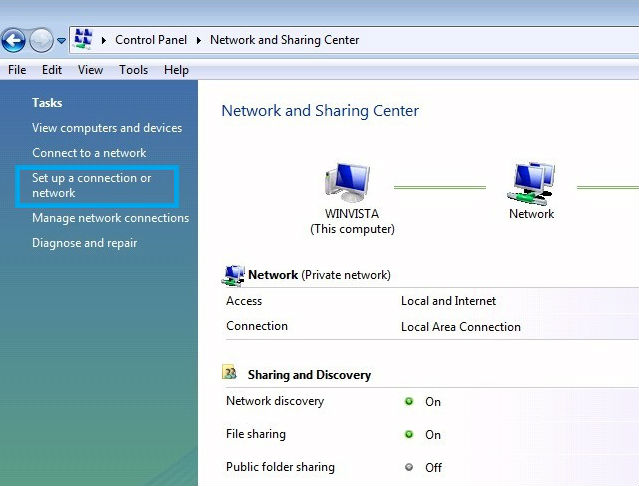Click the 'Tasks' heading in sidebar
Viewport: 639px width, 486px height.
[47, 103]
